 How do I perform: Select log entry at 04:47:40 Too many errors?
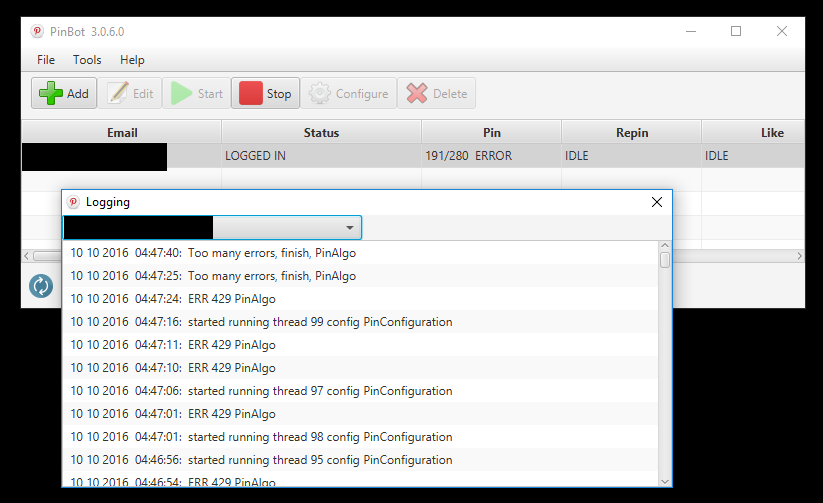[360, 253]
